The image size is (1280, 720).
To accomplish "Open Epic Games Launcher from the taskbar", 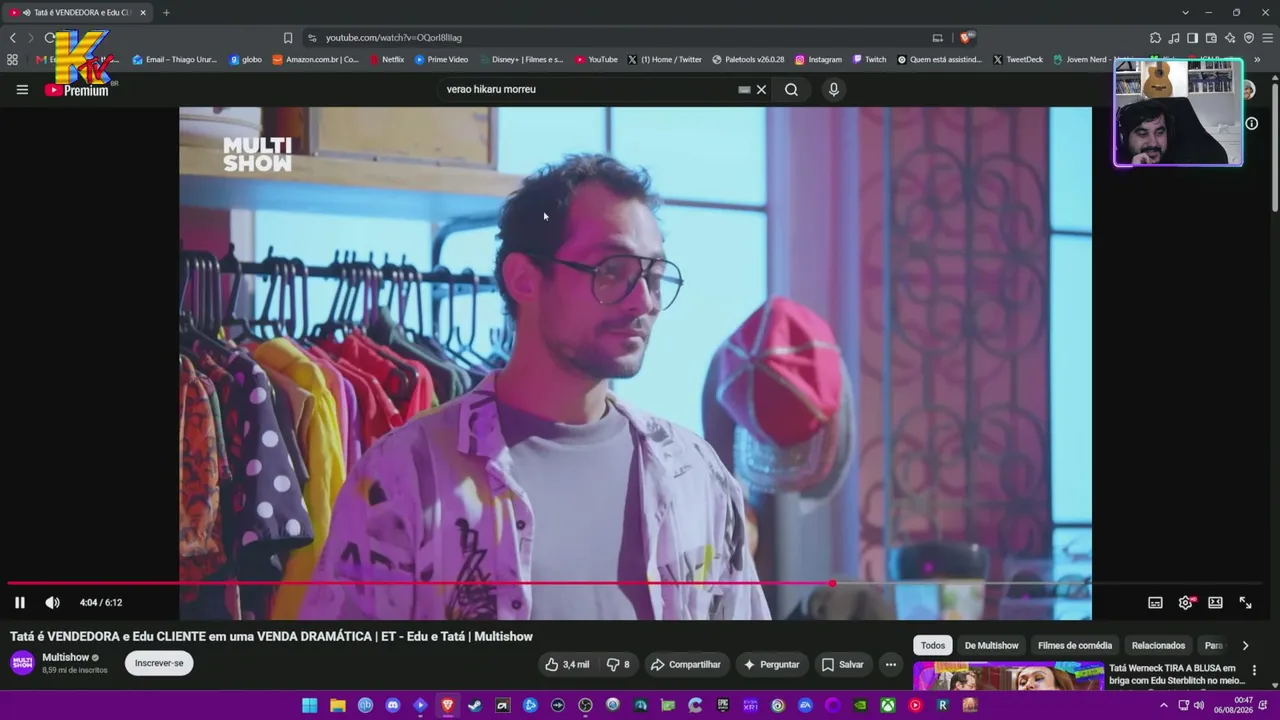I will coord(723,706).
